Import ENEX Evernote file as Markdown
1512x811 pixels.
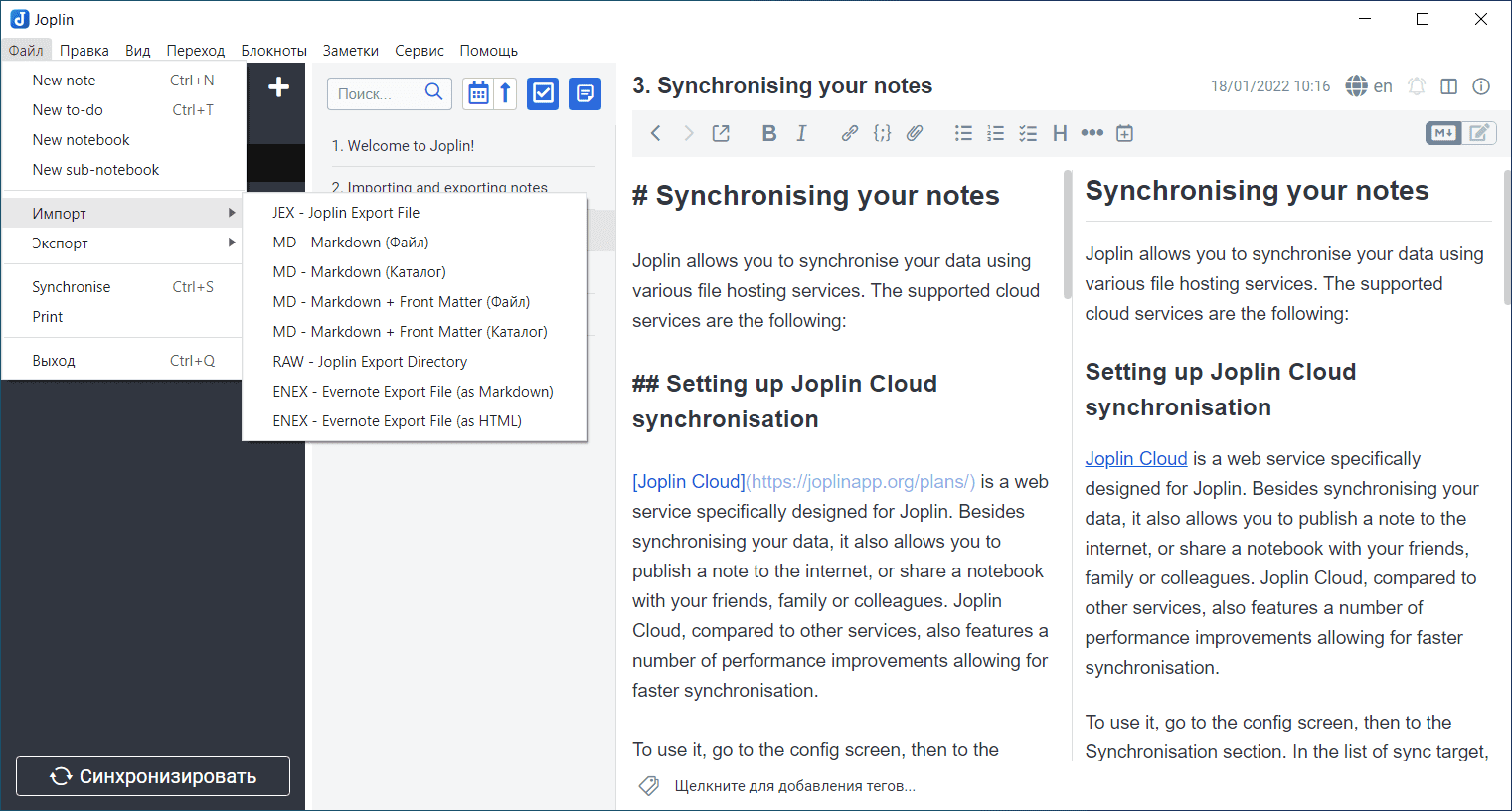click(415, 392)
